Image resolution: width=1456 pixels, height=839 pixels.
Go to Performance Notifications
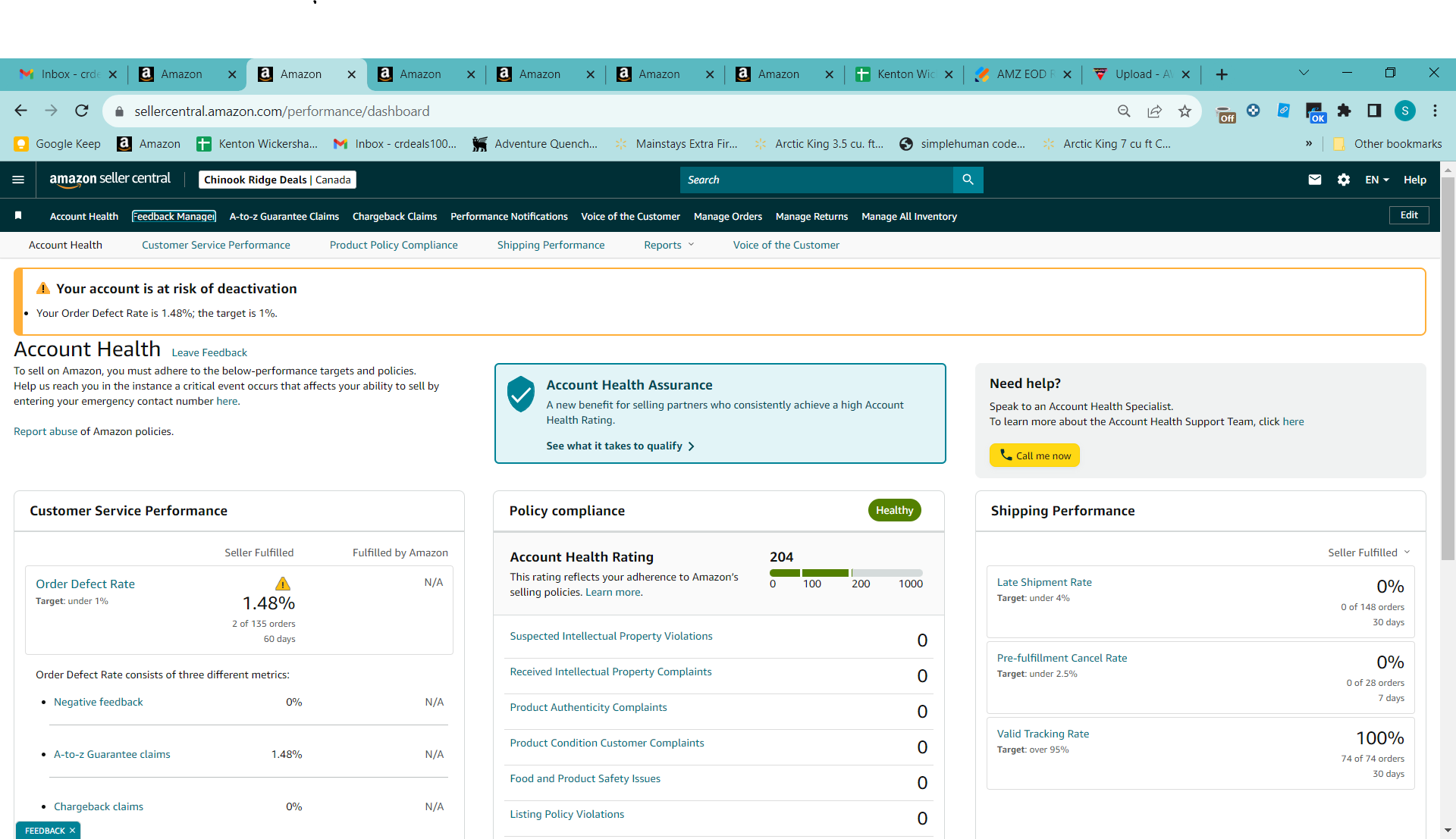(509, 216)
